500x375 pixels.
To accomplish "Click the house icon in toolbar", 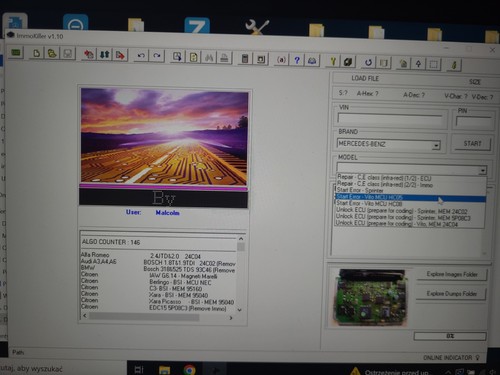I will [x=403, y=63].
